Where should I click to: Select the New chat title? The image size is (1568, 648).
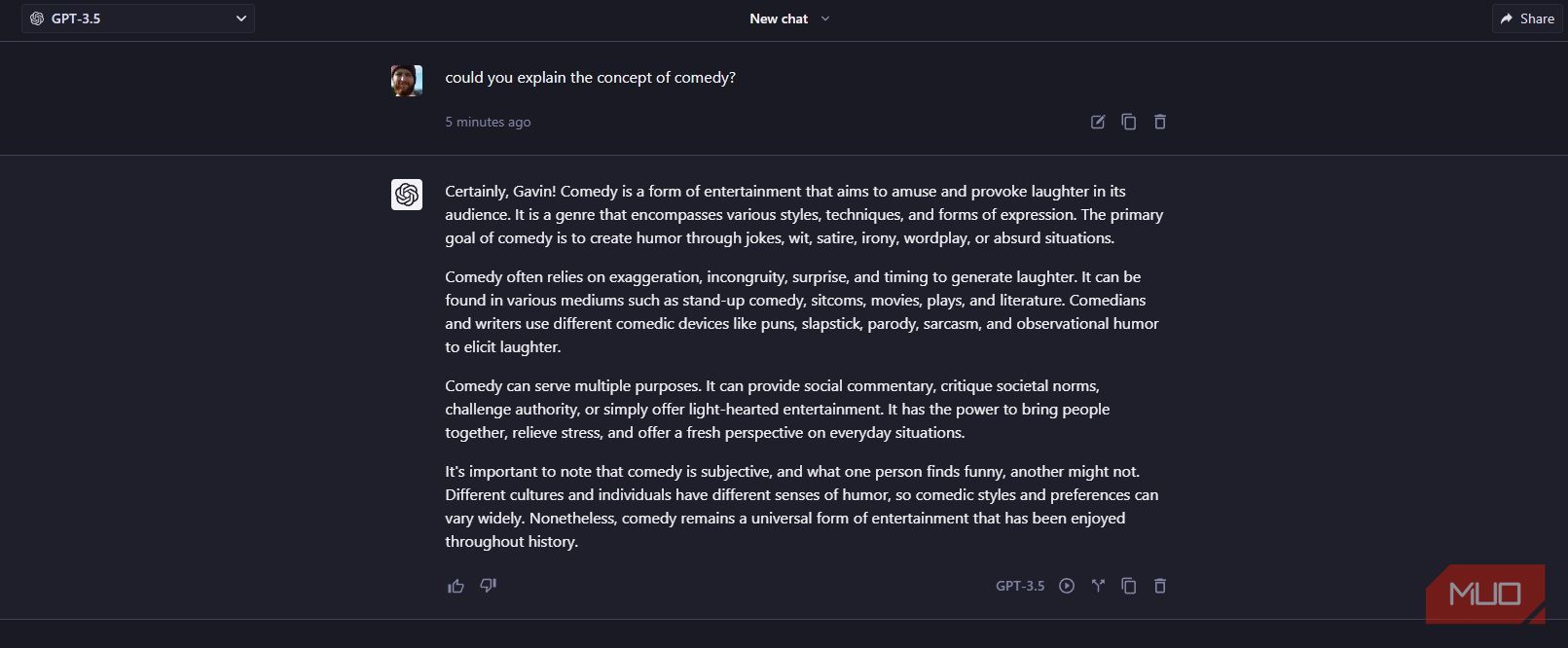tap(778, 18)
